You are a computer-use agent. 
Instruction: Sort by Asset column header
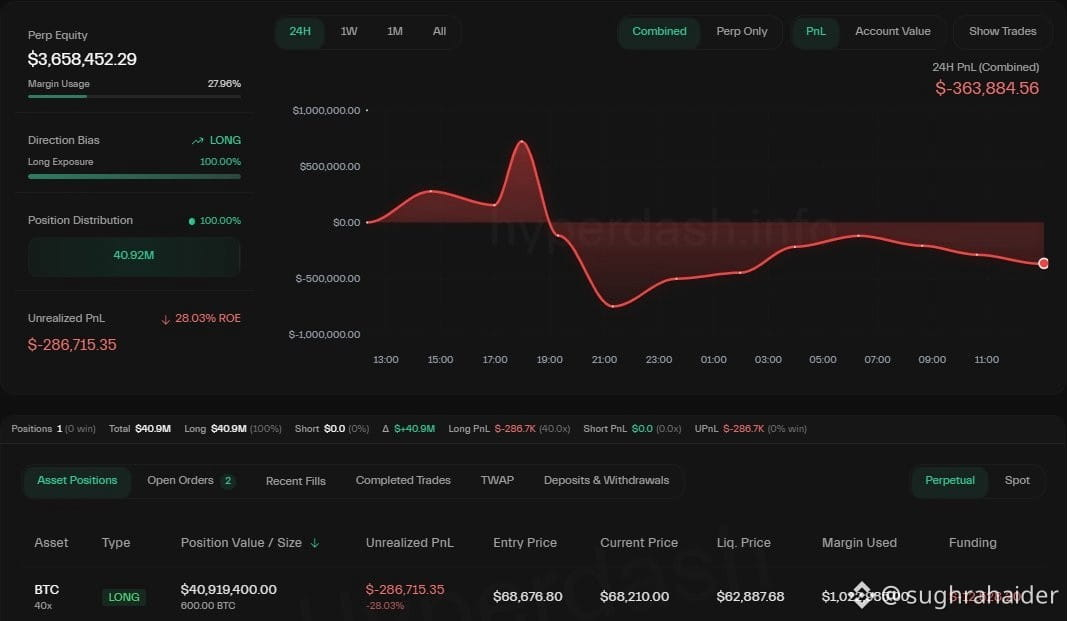51,543
